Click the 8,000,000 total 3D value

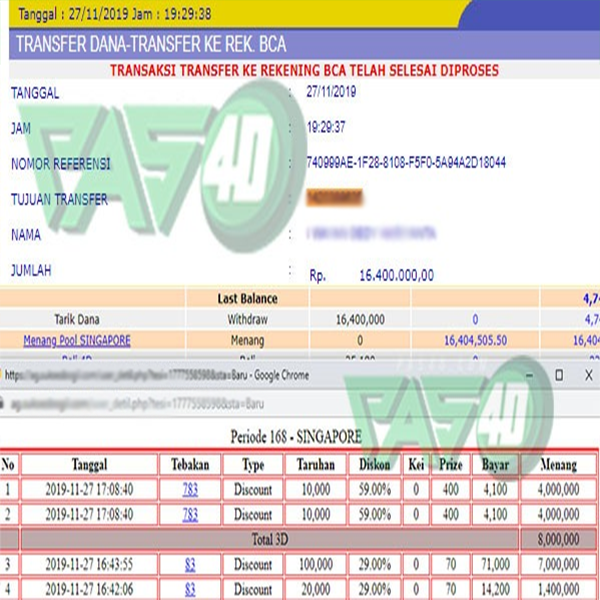(x=558, y=539)
